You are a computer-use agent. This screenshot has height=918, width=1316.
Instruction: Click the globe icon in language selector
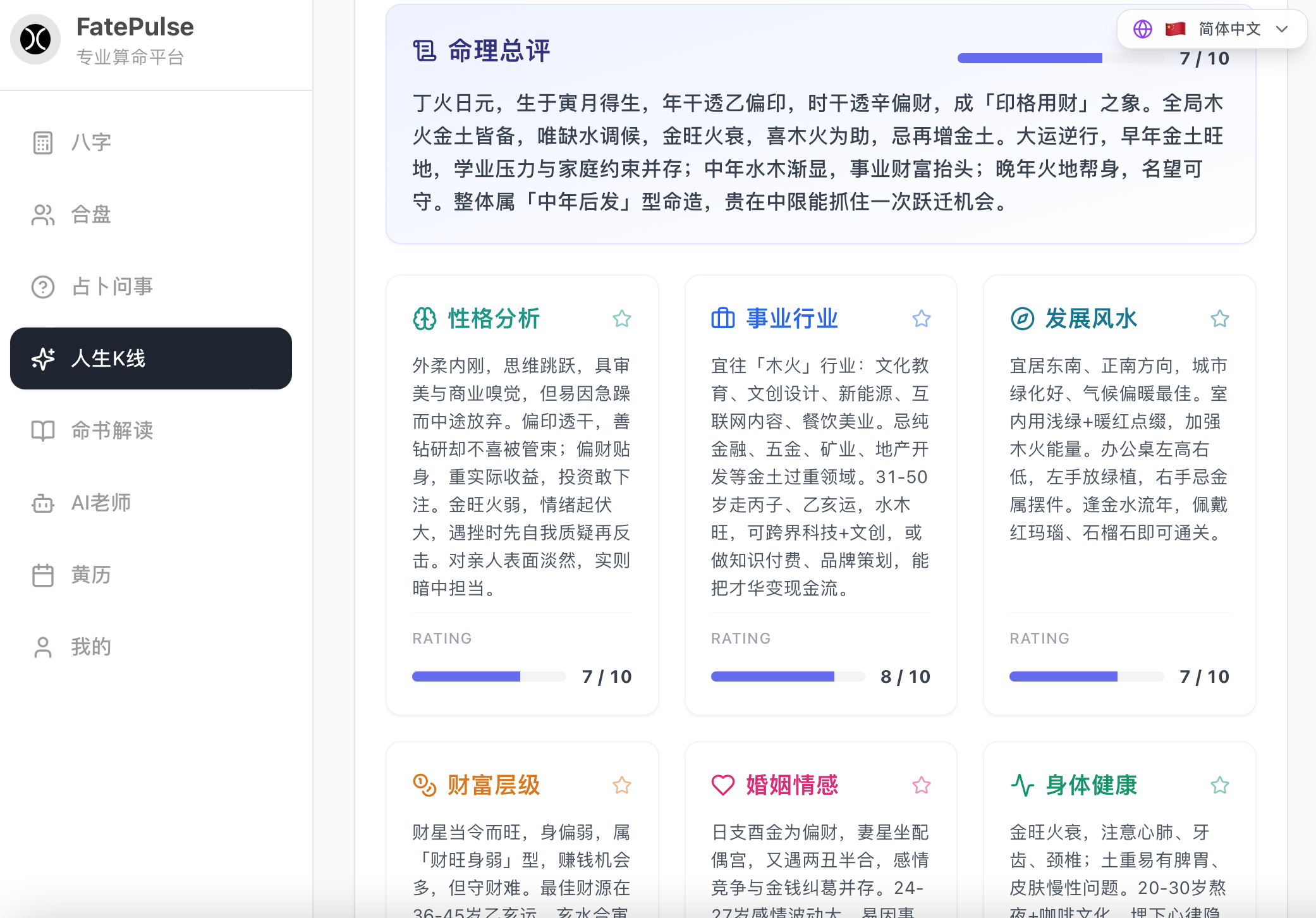[1142, 29]
